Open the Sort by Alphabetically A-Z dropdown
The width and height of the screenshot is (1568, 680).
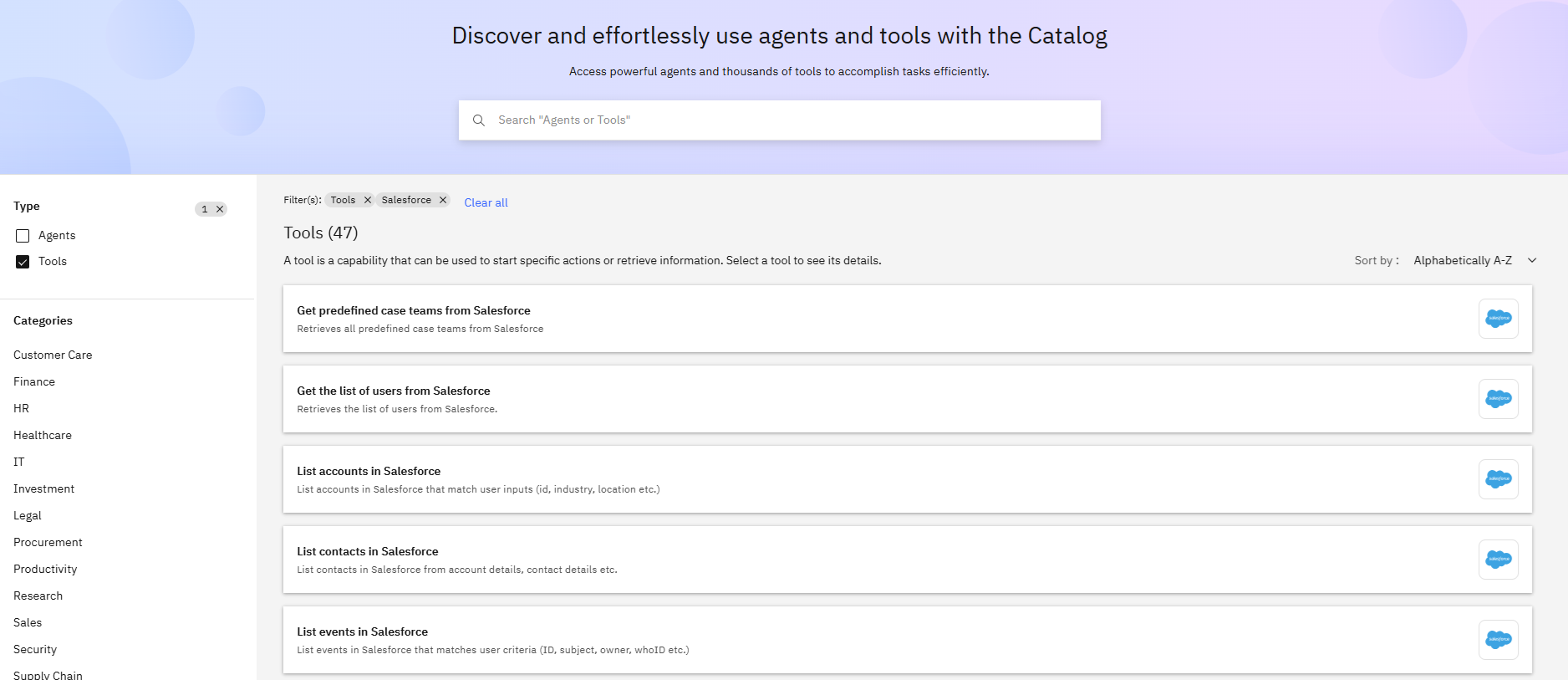click(1462, 260)
